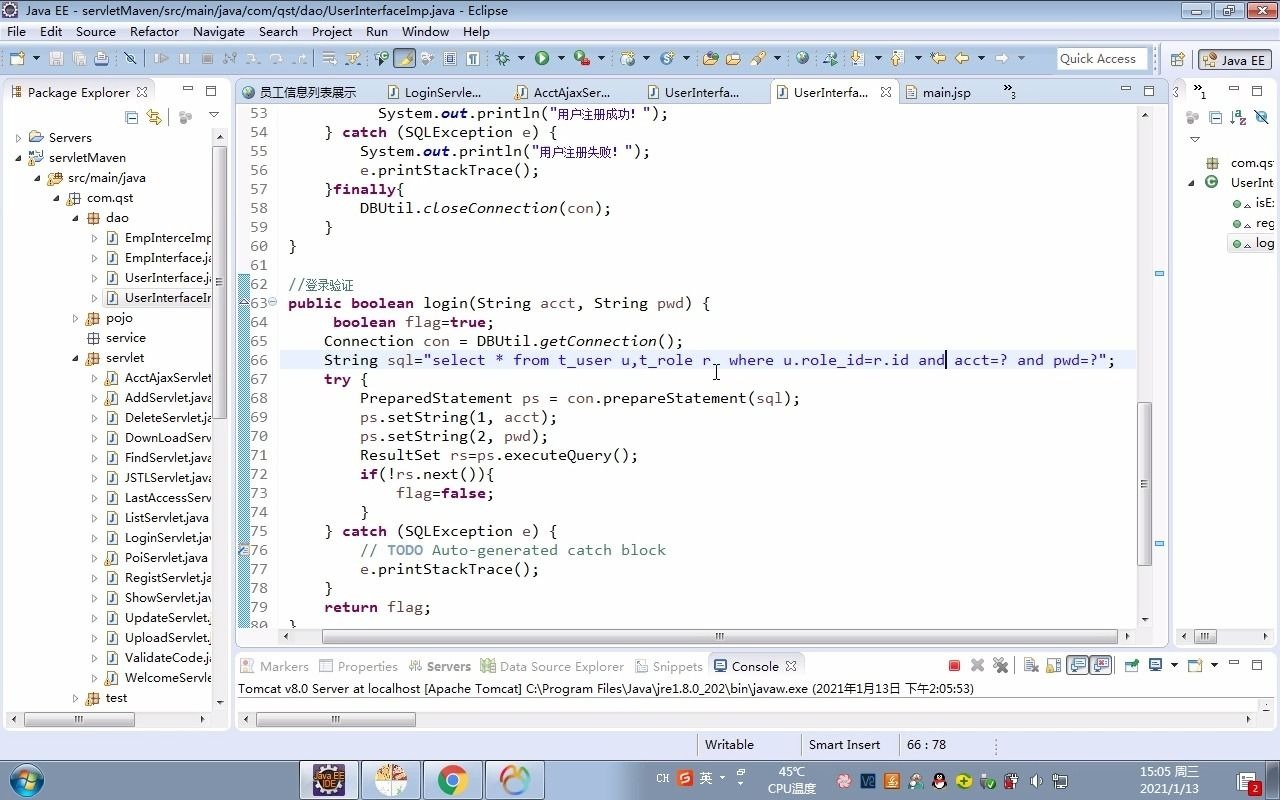Select the service package in tree

coord(116,338)
